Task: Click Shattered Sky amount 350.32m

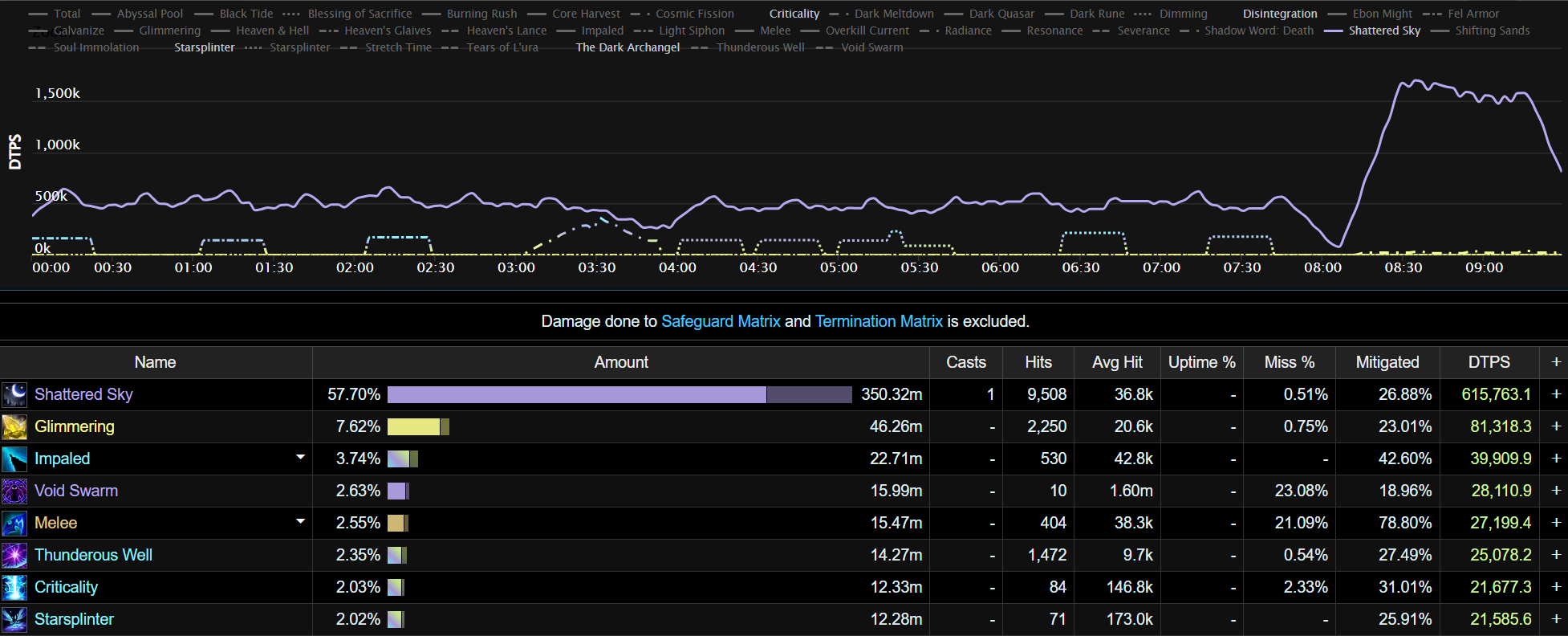Action: (x=892, y=394)
